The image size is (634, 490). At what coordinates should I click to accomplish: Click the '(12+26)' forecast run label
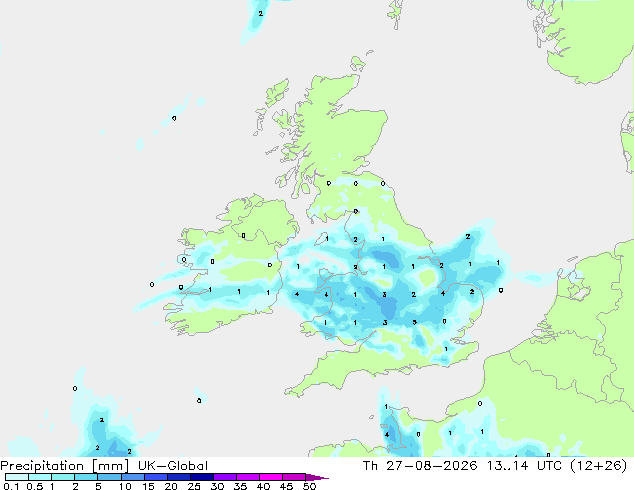tap(598, 466)
